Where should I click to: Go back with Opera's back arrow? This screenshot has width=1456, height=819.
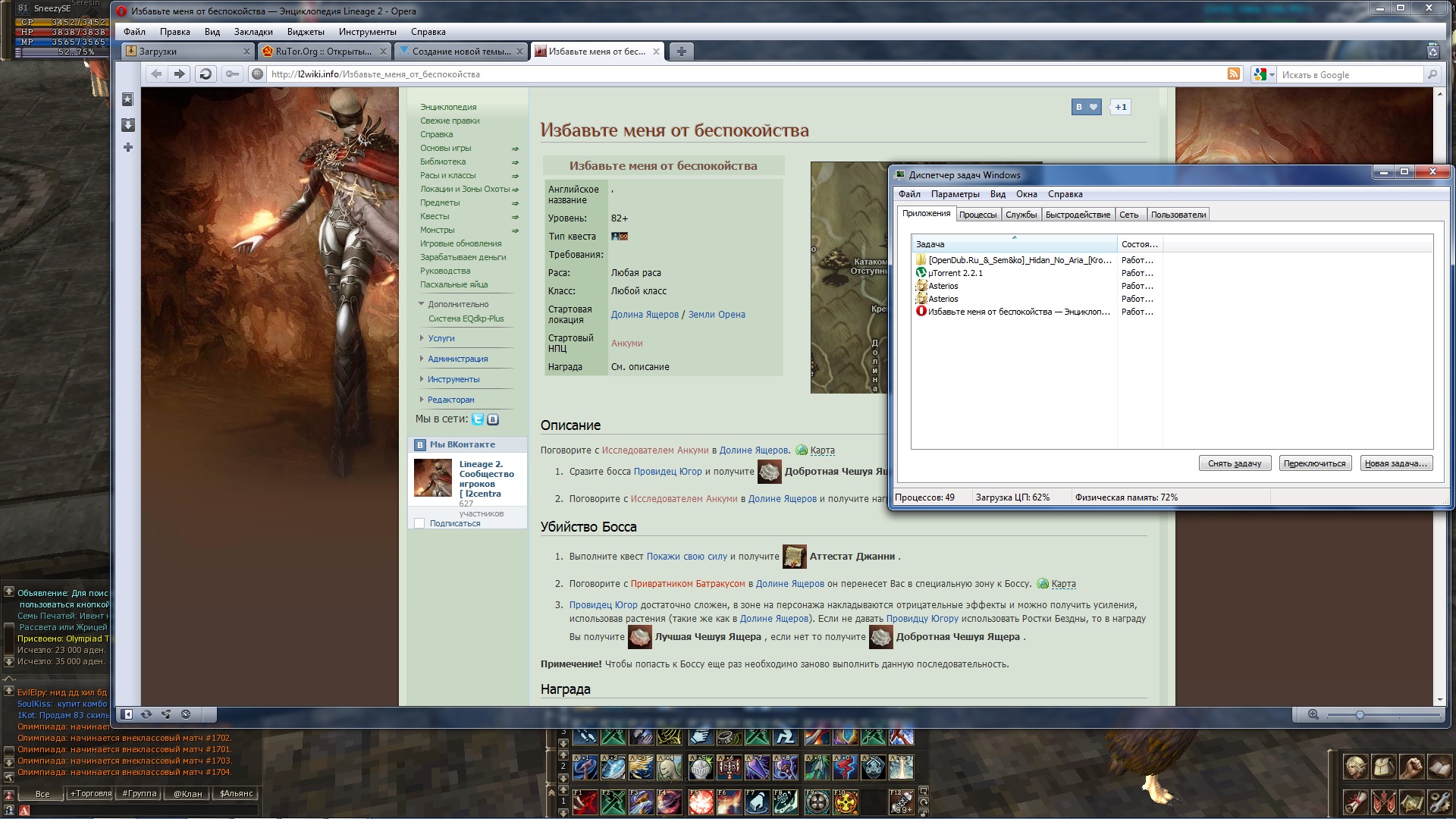[x=156, y=74]
